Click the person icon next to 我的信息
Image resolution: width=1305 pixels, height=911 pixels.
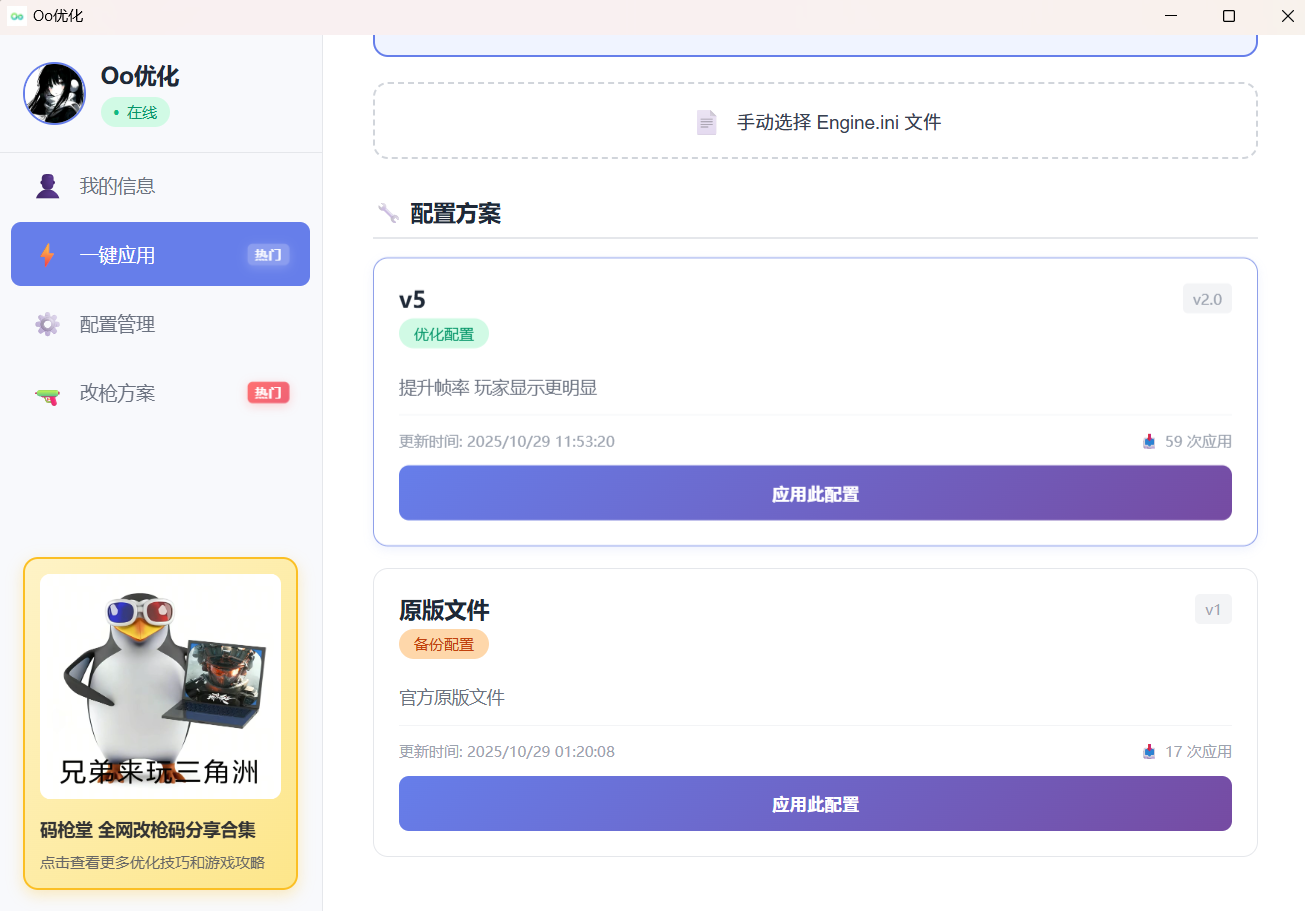point(47,185)
